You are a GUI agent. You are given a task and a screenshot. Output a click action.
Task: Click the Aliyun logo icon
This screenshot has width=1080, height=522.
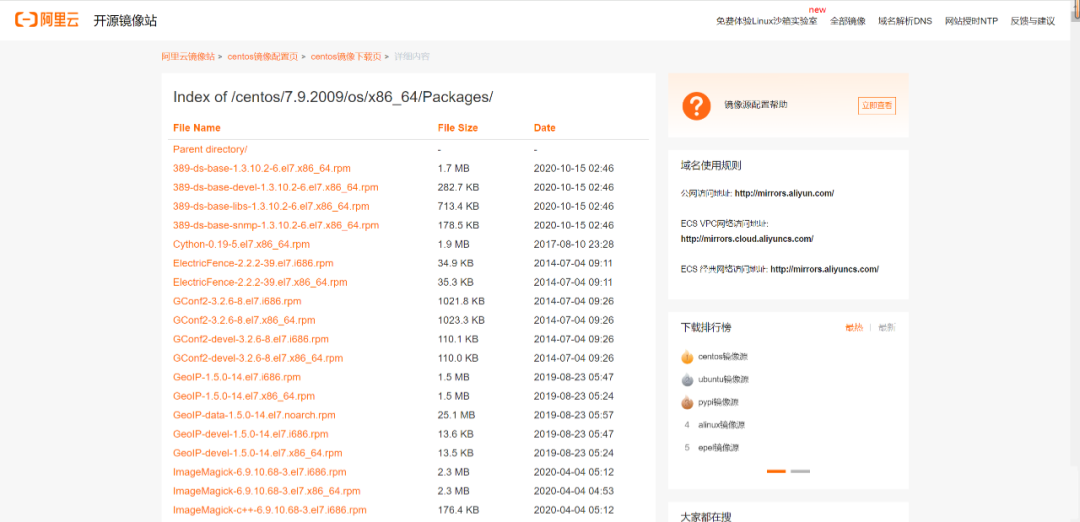coord(47,20)
